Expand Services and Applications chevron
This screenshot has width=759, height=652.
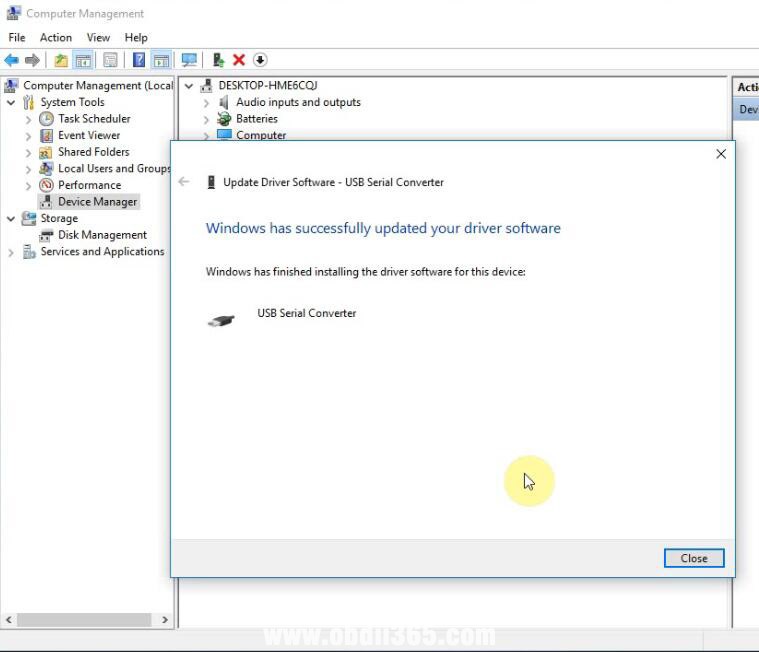11,252
